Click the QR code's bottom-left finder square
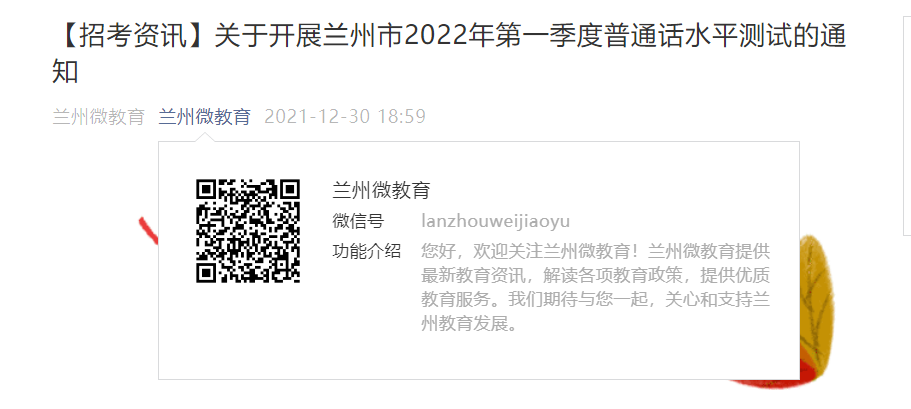911x409 pixels. point(206,273)
